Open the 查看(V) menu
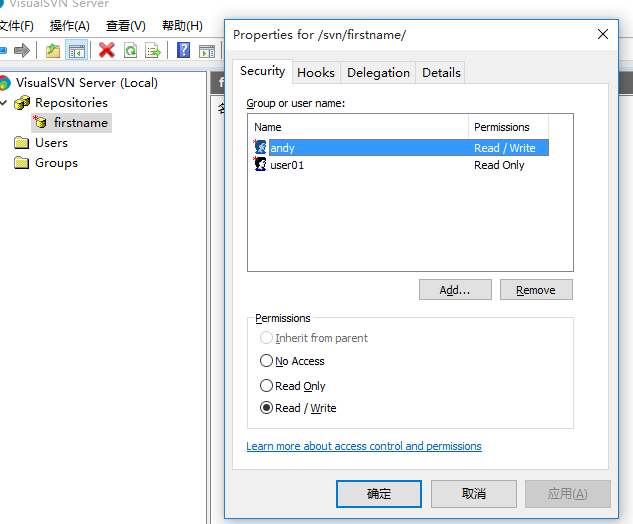Image resolution: width=633 pixels, height=524 pixels. coord(126,26)
